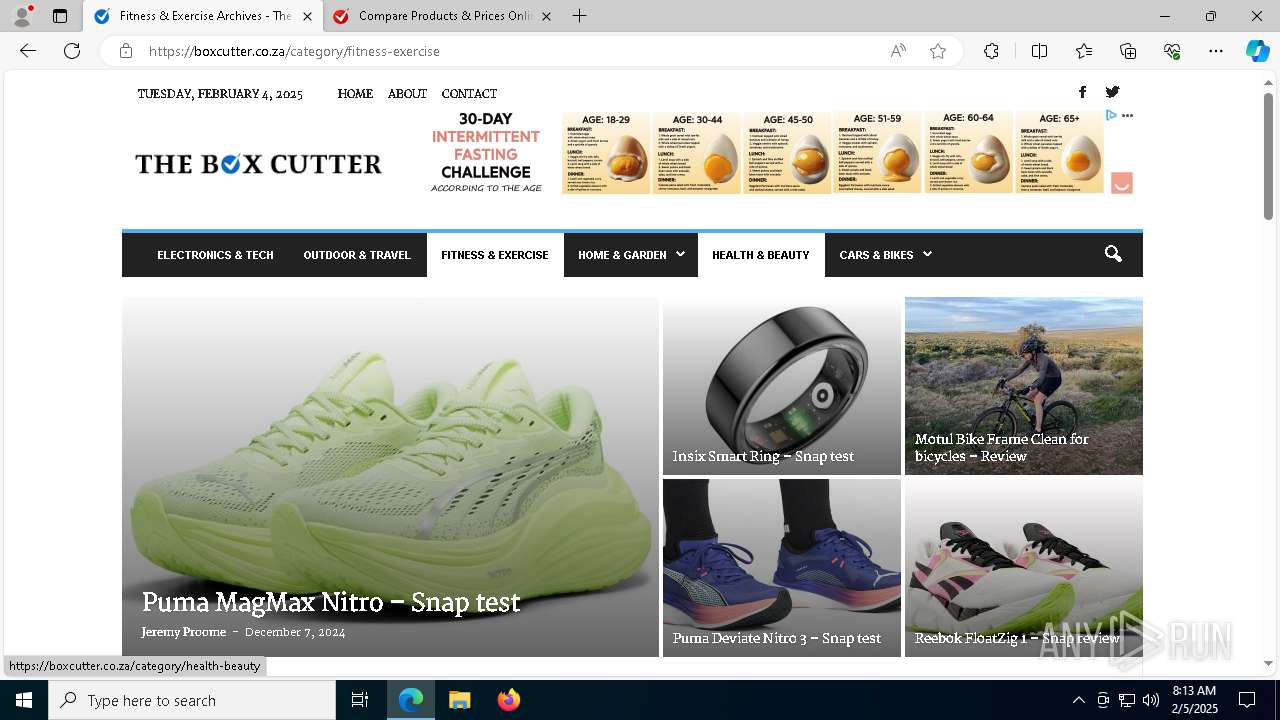Open the Windows Start menu

[x=24, y=700]
